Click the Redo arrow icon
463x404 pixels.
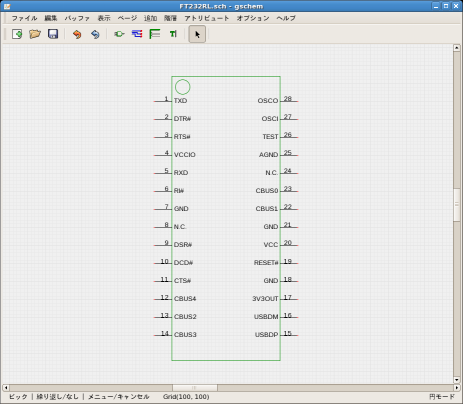(x=95, y=34)
